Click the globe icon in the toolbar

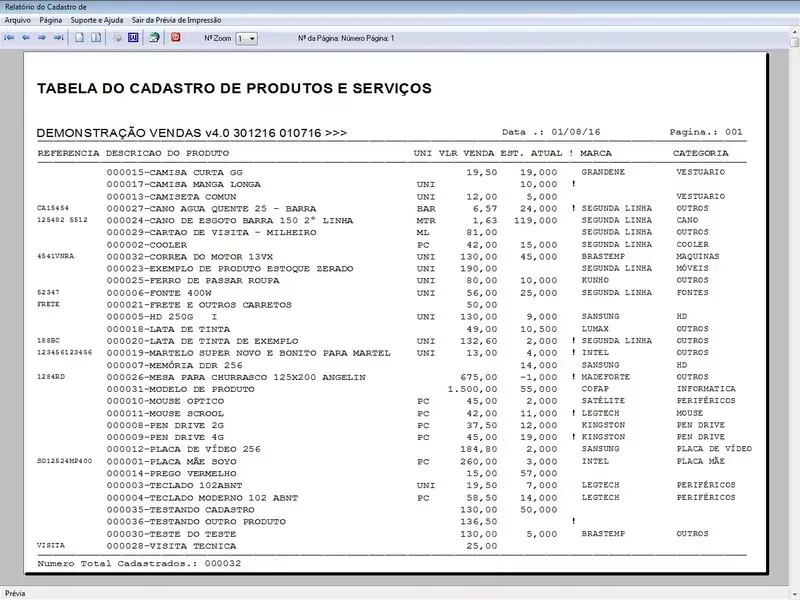click(154, 38)
